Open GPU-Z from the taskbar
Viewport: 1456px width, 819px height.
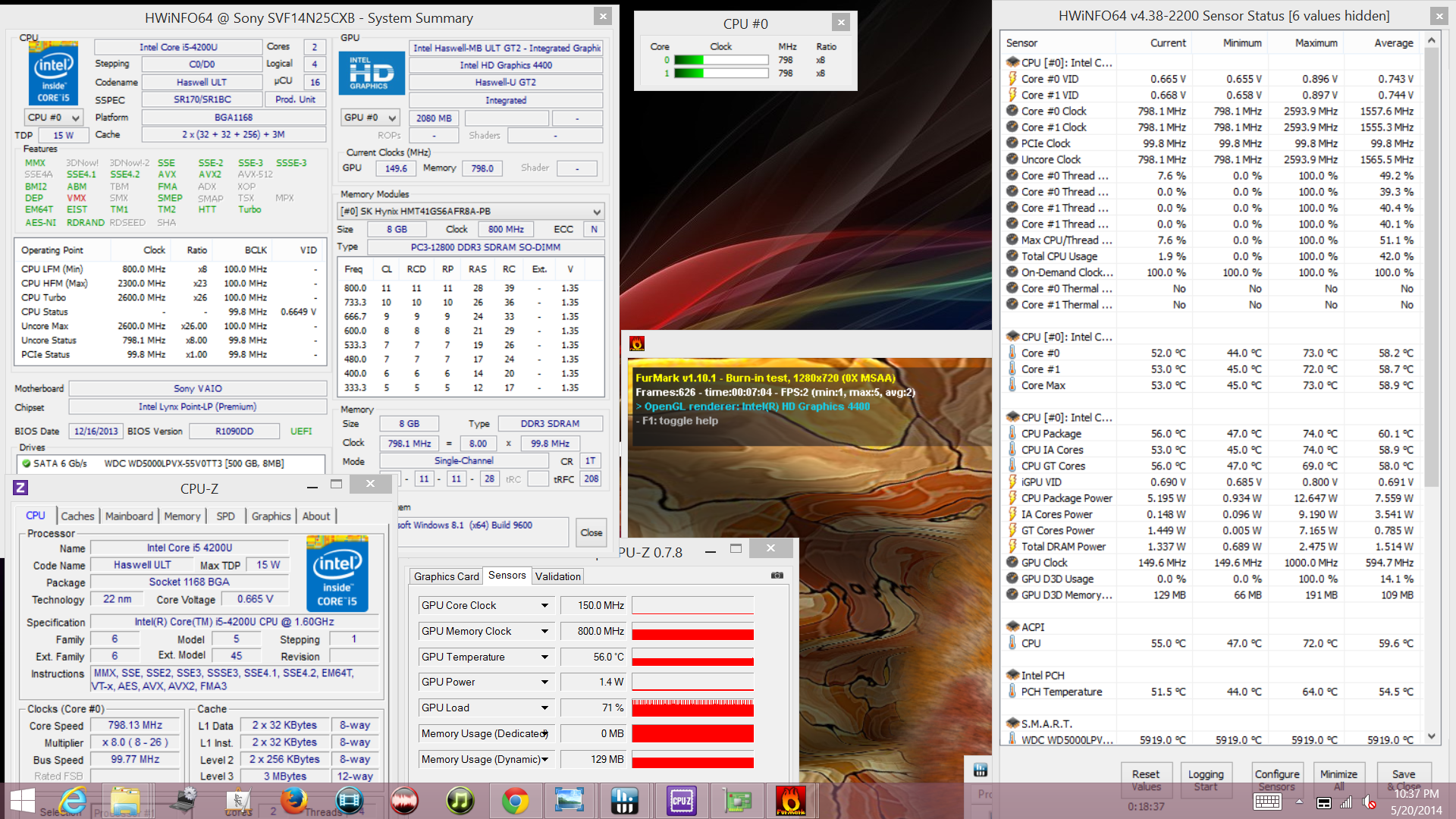coord(736,800)
